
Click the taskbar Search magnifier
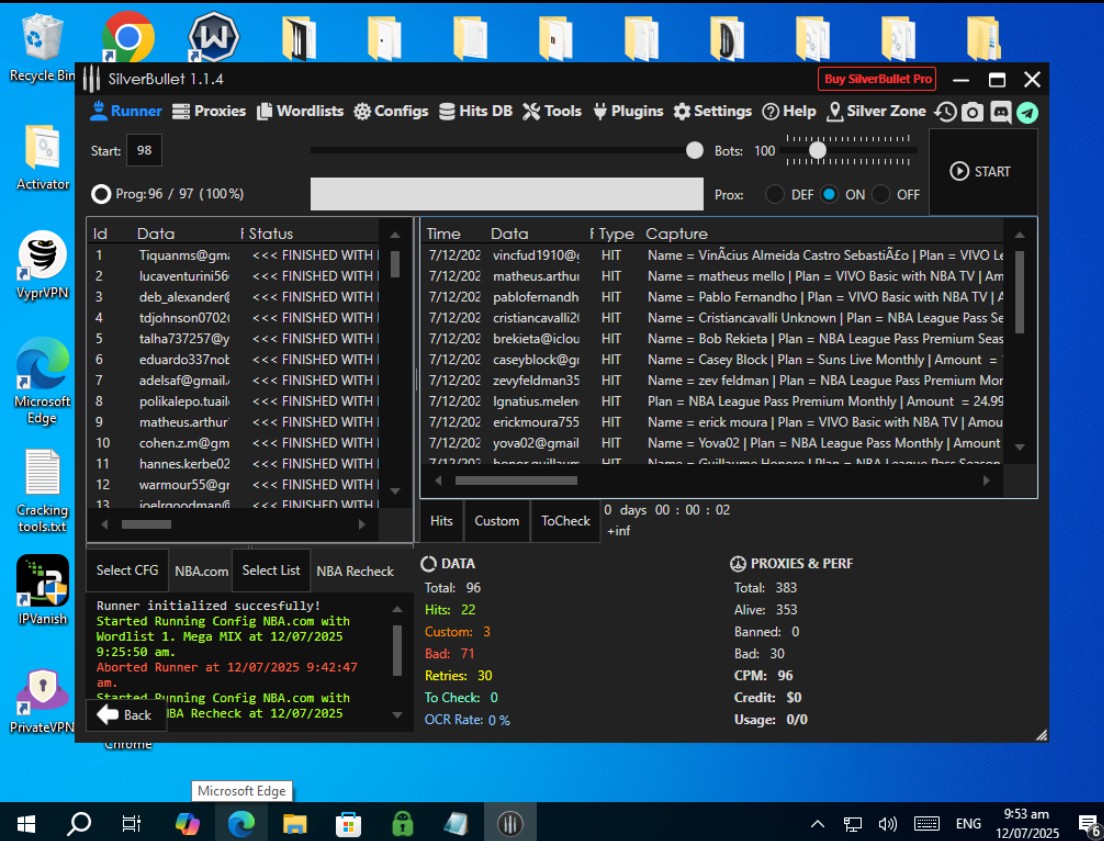(x=79, y=823)
